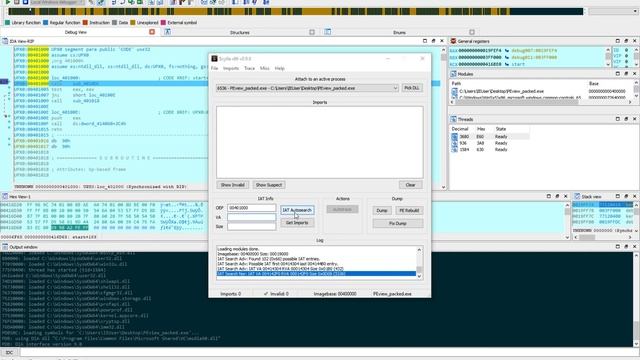640x360 pixels.
Task: Click the Modules panel icon
Action: click(x=453, y=74)
